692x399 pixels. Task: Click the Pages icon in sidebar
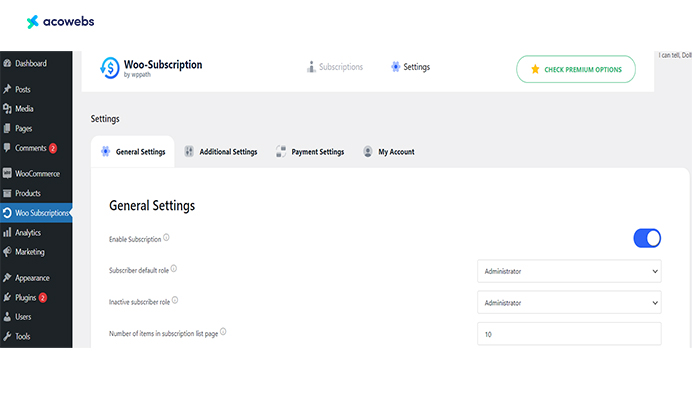point(7,128)
